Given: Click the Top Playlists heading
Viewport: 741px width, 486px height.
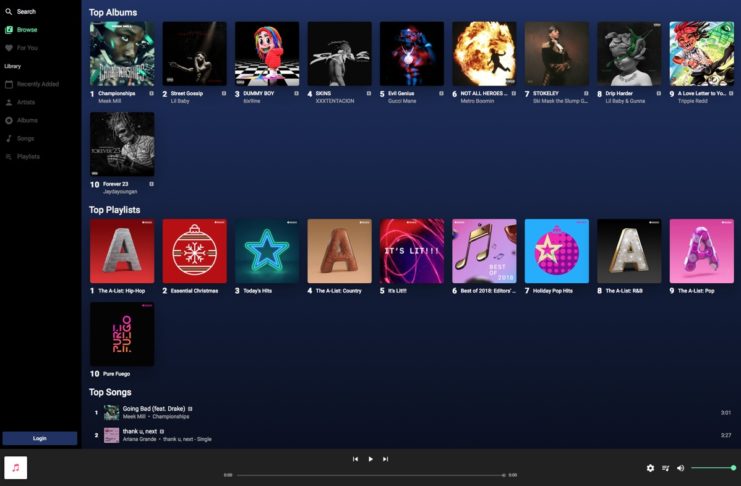Looking at the screenshot, I should point(114,210).
